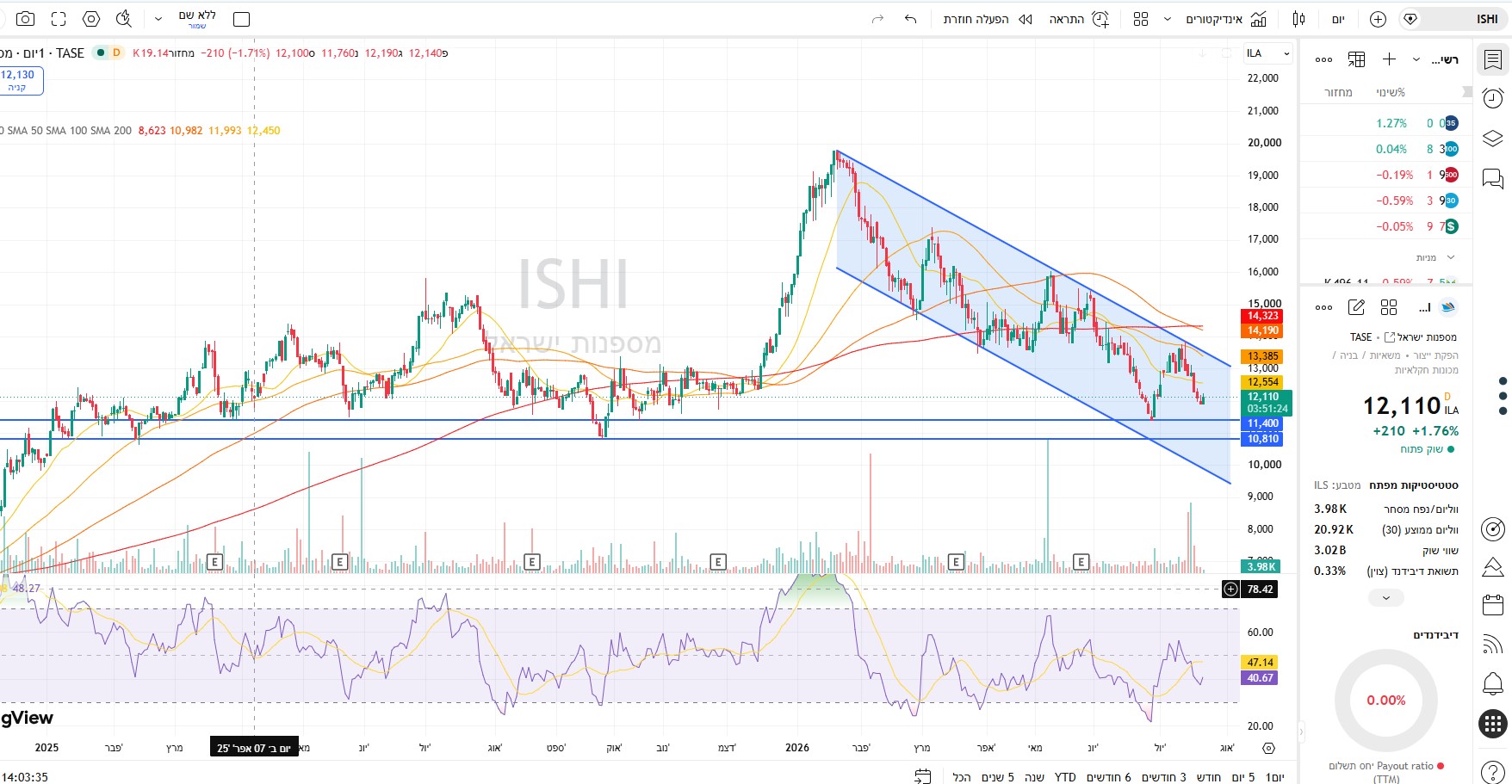
Task: Open the ISHI symbol search field
Action: click(1452, 19)
